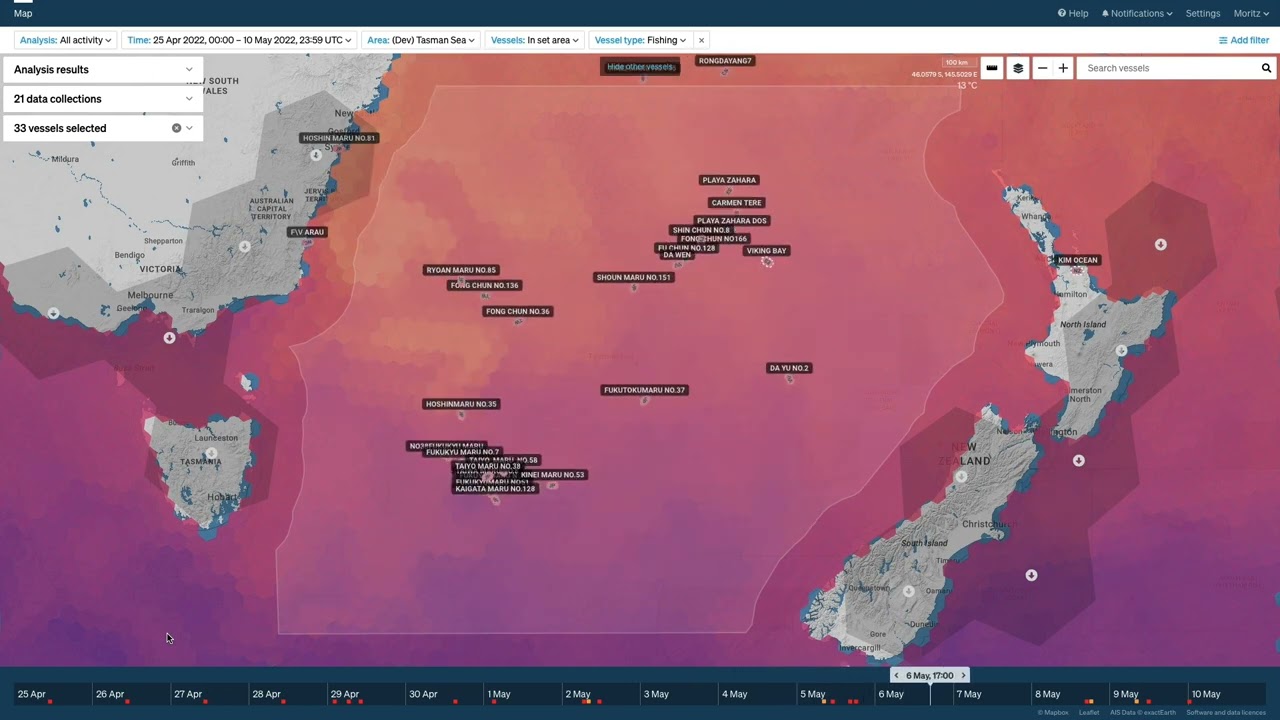
Task: Select vessel label PLAYA ZAHARA DOS
Action: pyautogui.click(x=732, y=221)
